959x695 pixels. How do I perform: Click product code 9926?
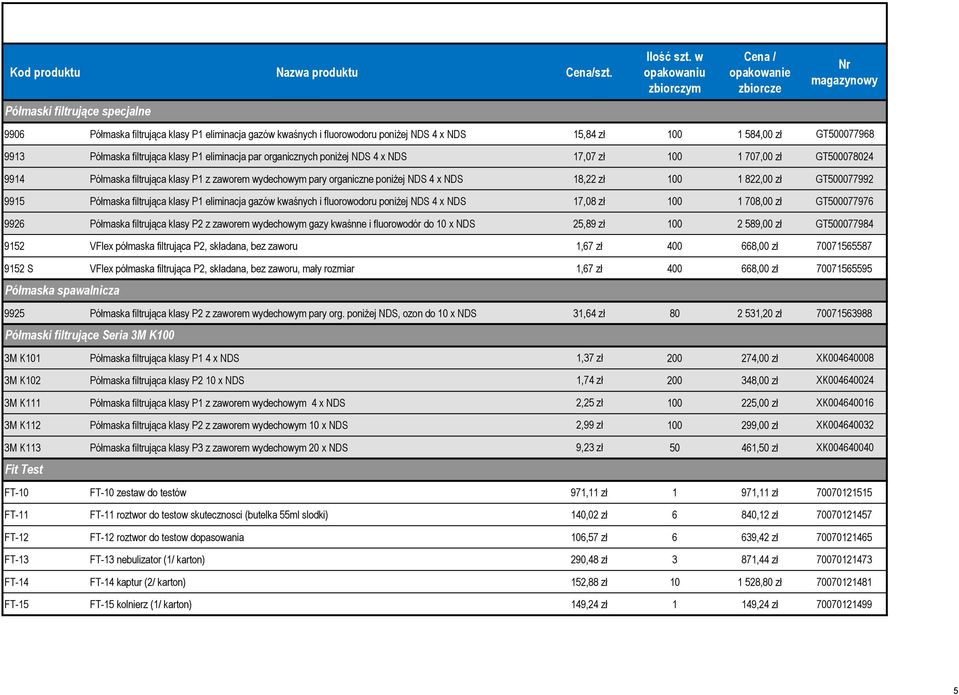click(x=15, y=224)
